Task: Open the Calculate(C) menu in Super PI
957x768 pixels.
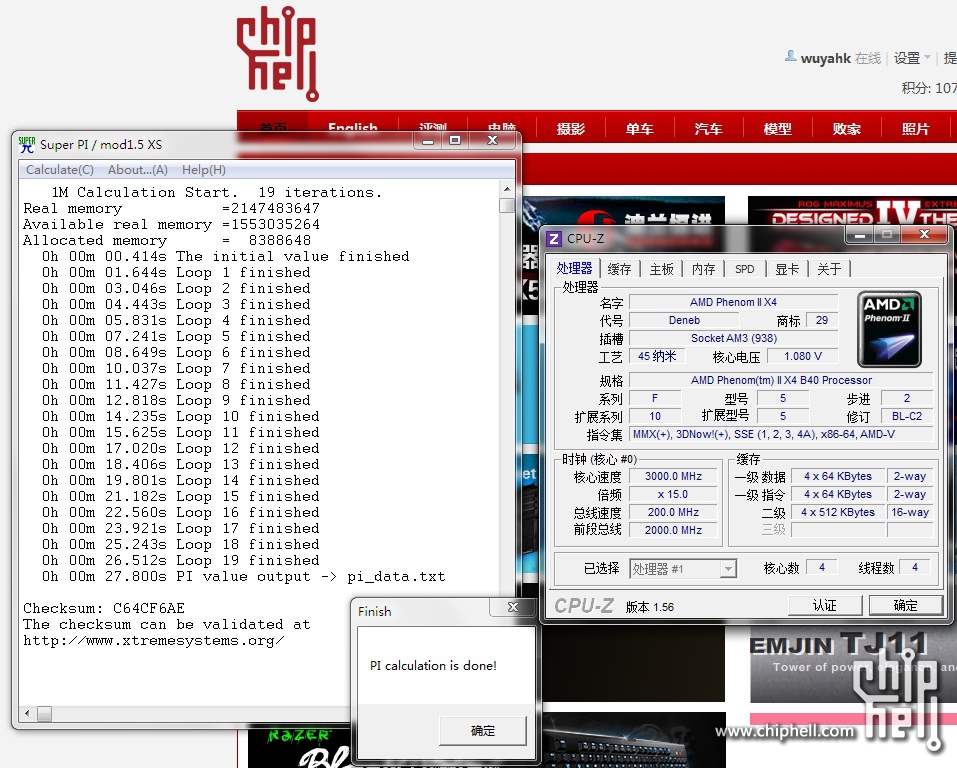Action: pos(60,170)
